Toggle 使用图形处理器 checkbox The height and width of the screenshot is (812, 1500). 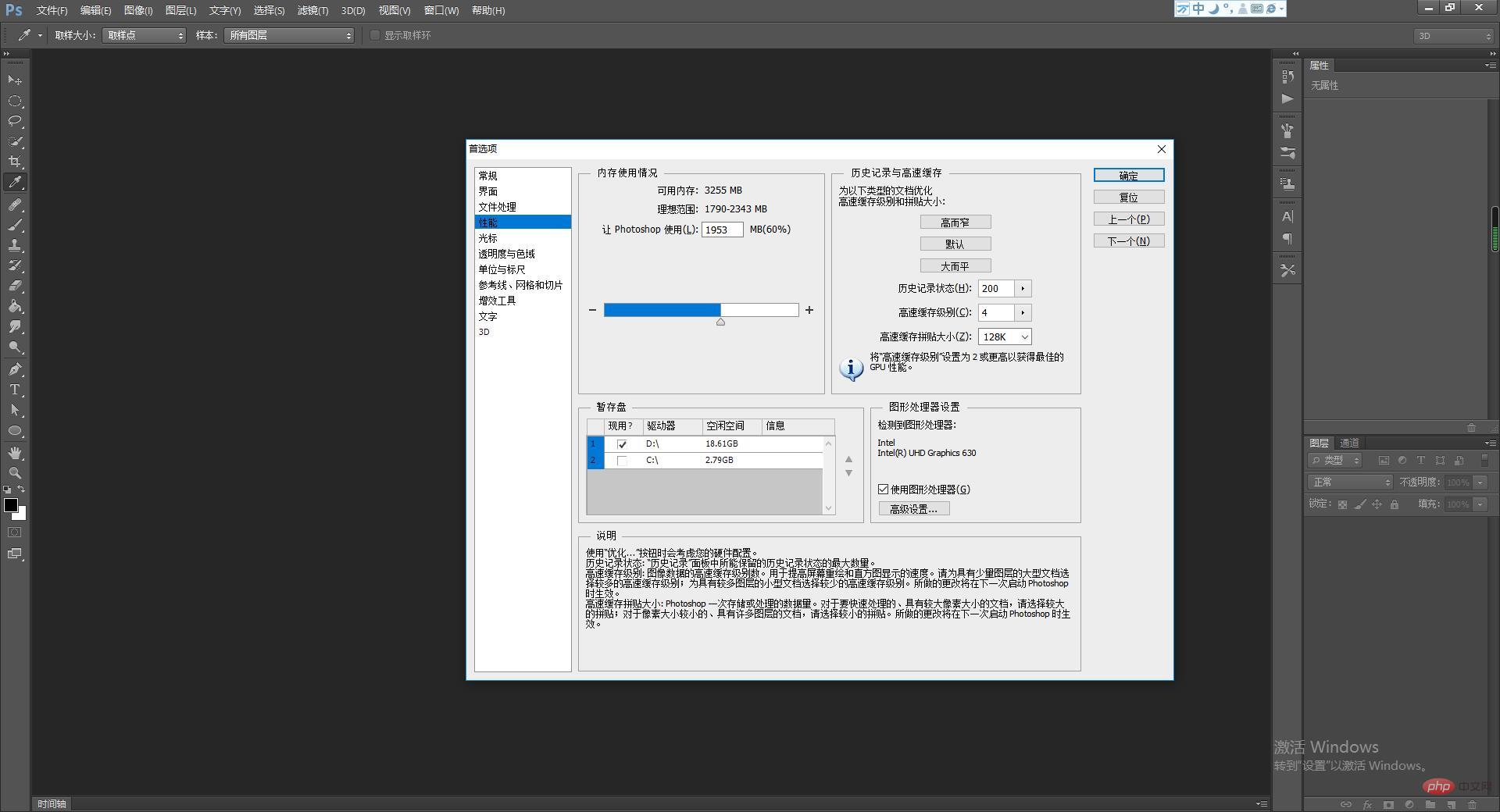883,490
